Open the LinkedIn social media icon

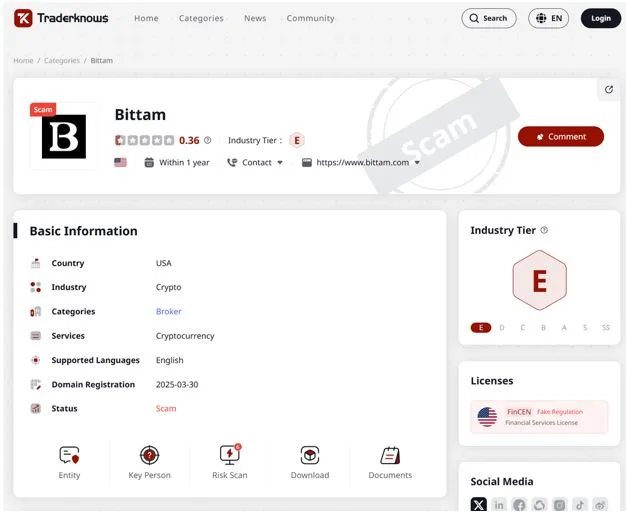(x=499, y=505)
